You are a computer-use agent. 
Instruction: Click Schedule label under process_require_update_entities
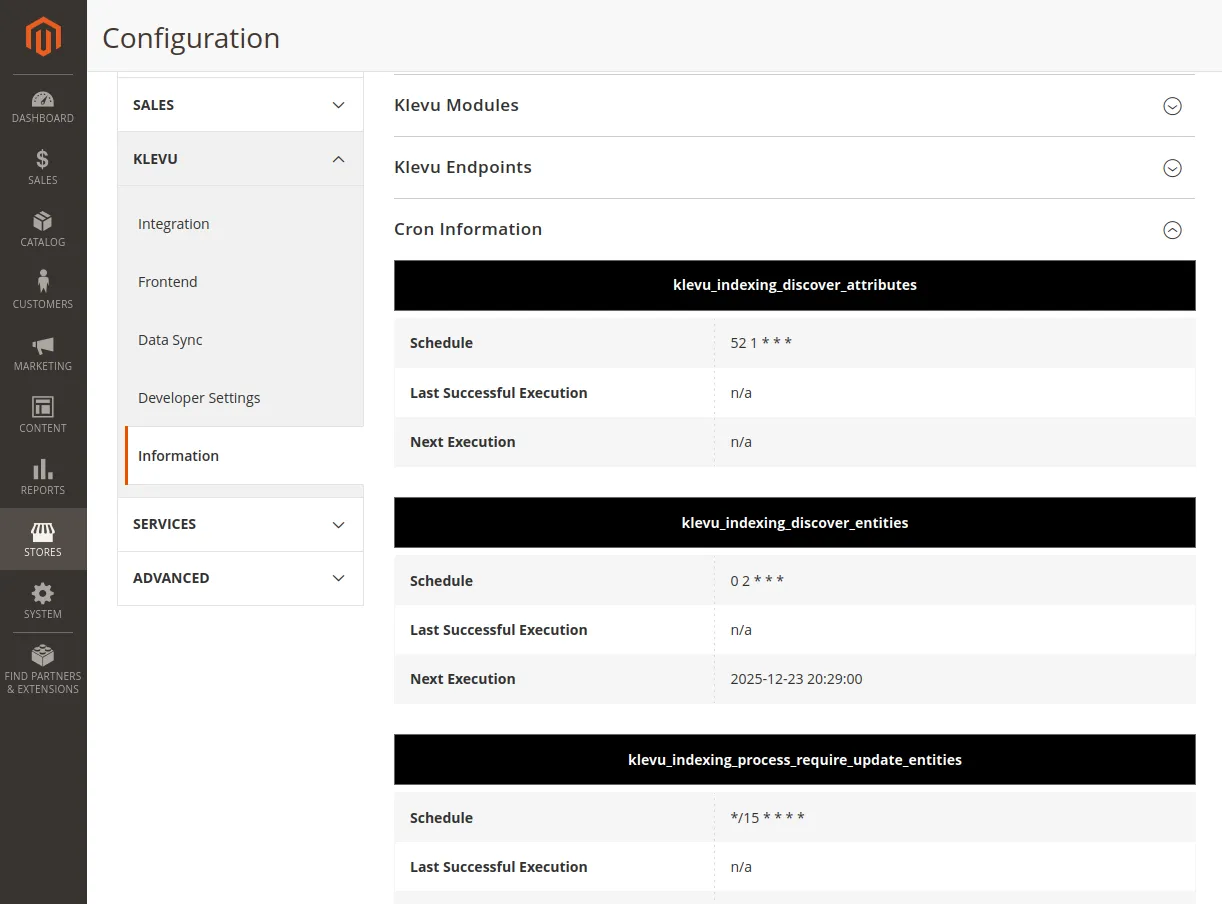441,818
